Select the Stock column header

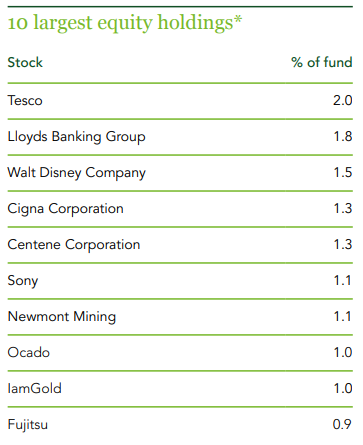coord(25,62)
